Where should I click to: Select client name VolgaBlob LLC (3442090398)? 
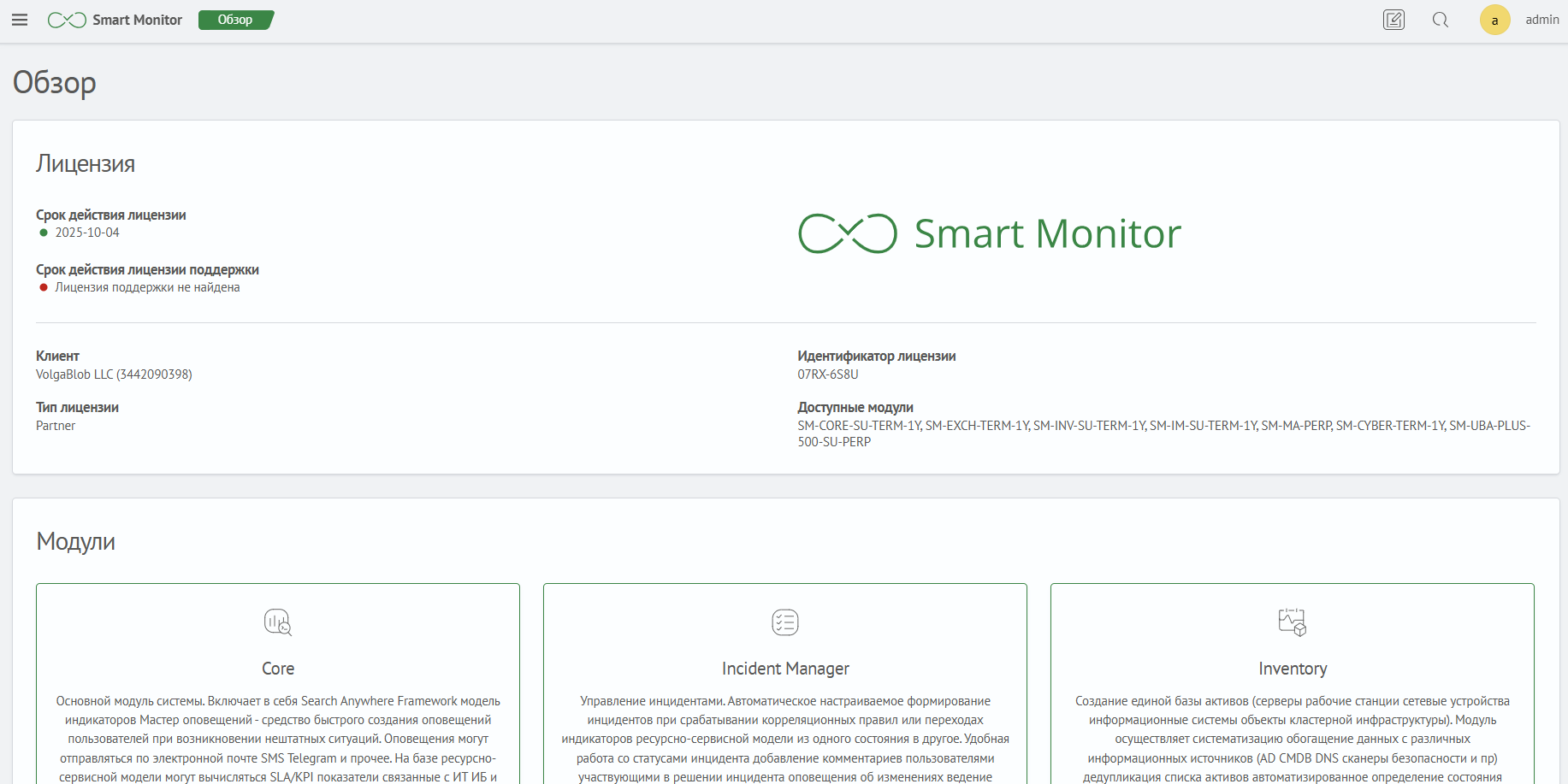pos(114,374)
